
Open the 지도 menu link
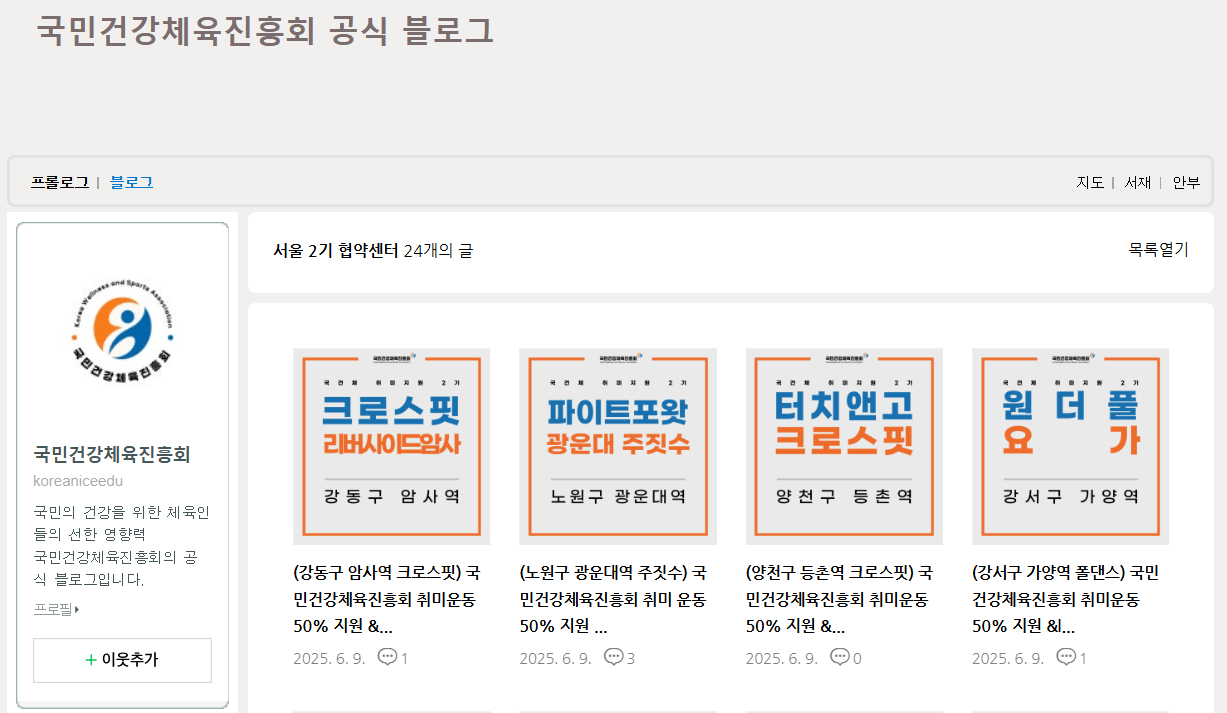point(1090,182)
